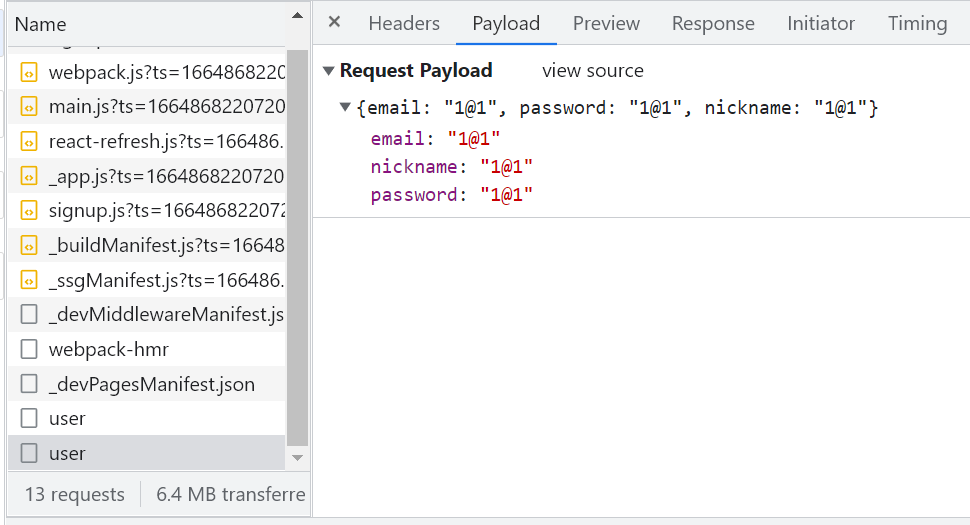
Task: Click the _buildManifest.js script file icon
Action: [30, 245]
